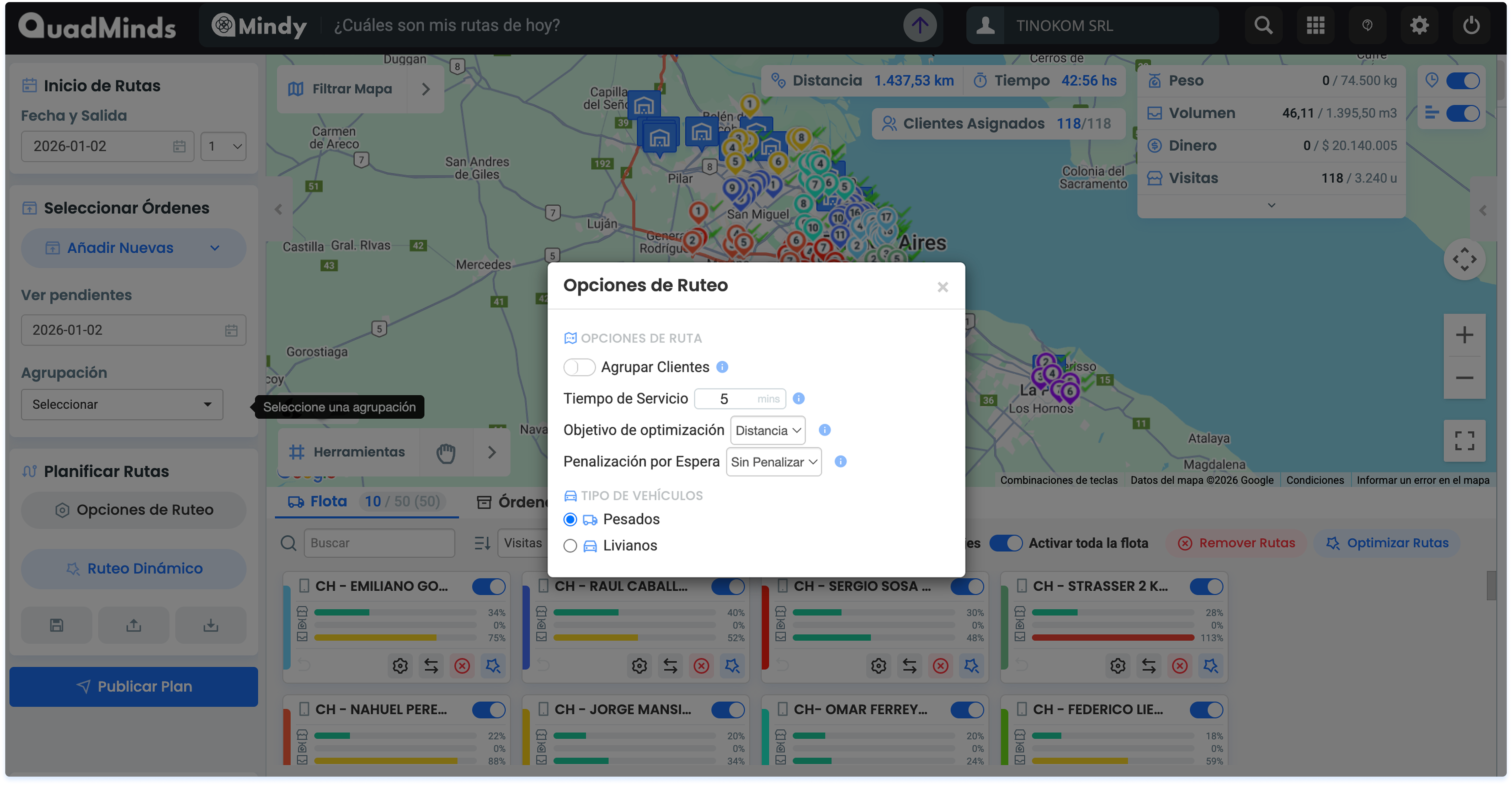Open the Objetivo de optimización dropdown
1512x785 pixels.
point(767,430)
